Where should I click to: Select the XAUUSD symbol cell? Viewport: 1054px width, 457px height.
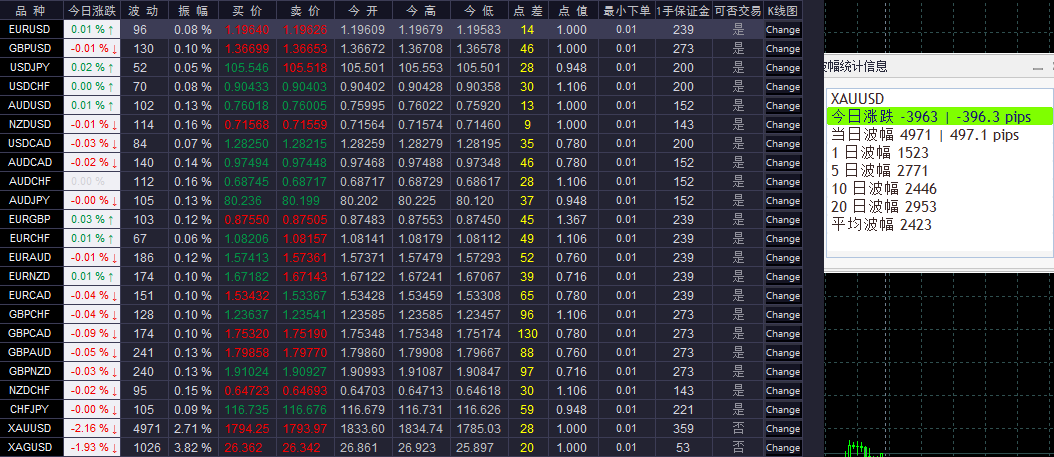(x=30, y=429)
